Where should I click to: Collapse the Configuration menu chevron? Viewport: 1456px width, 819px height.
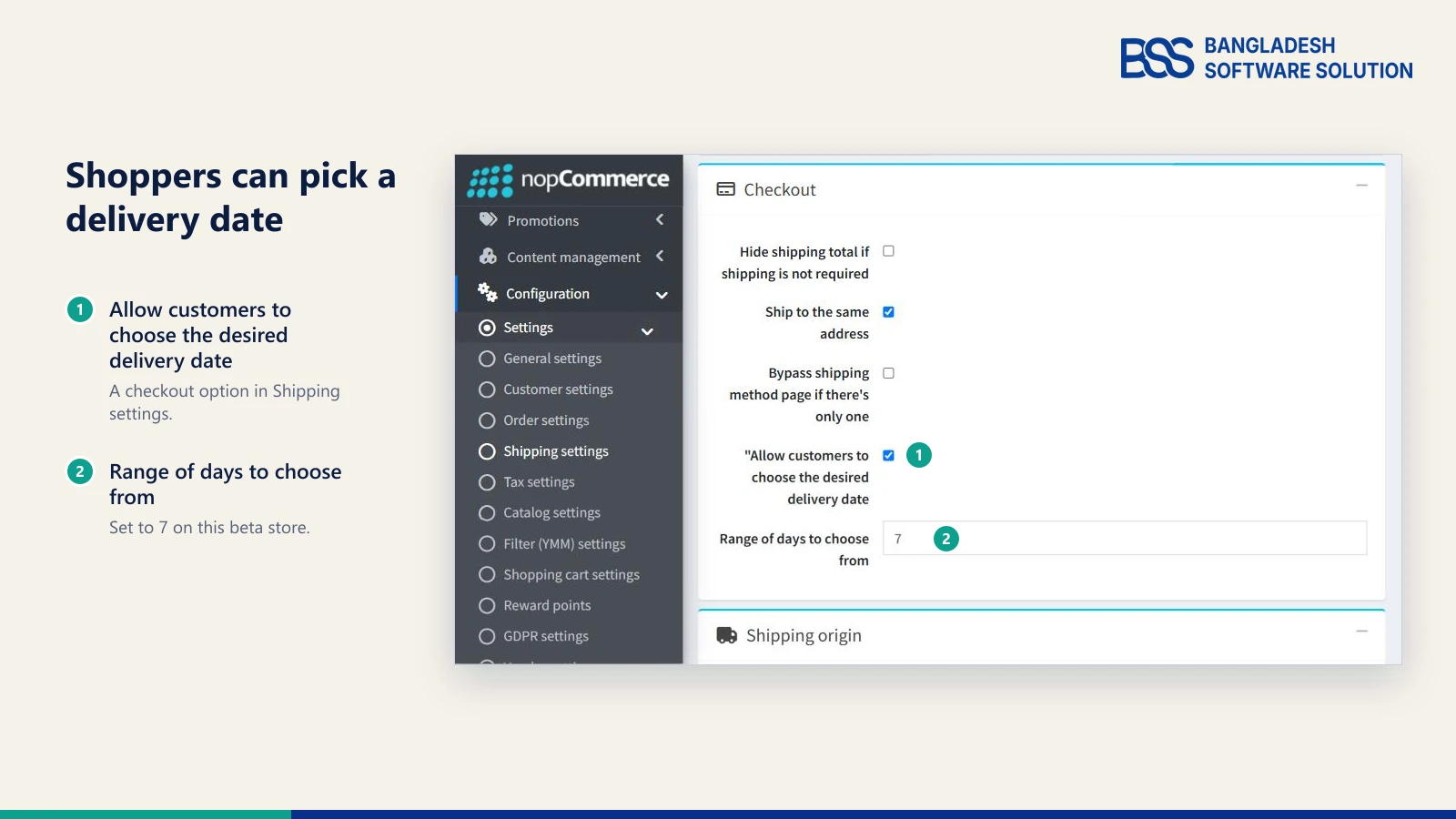[662, 295]
